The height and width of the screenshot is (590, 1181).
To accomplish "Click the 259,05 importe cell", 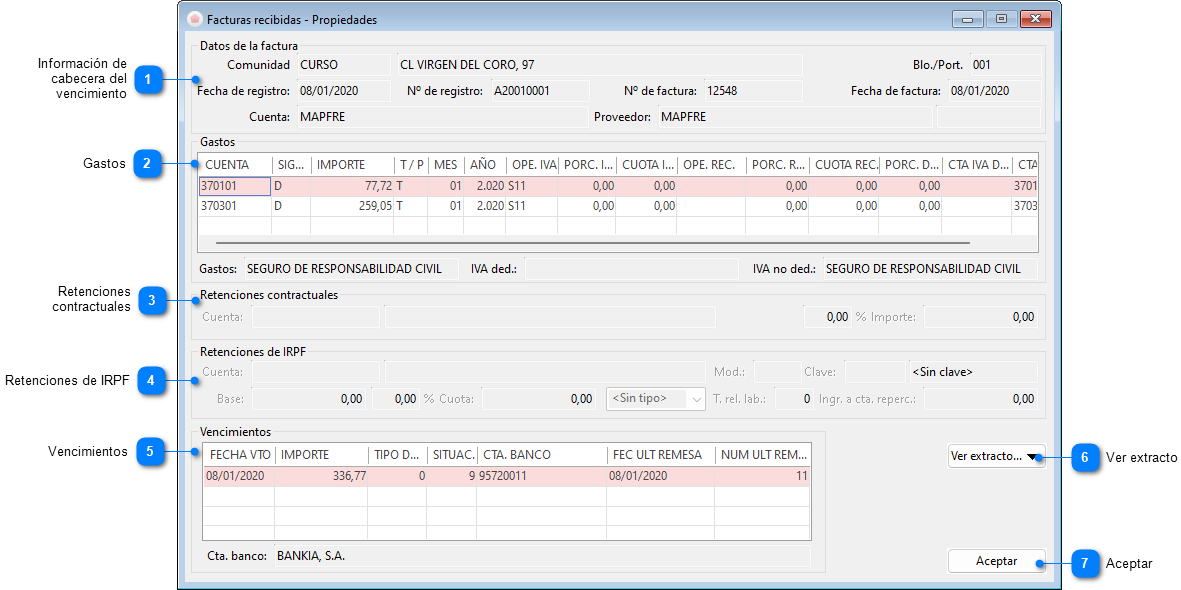I will pos(352,206).
